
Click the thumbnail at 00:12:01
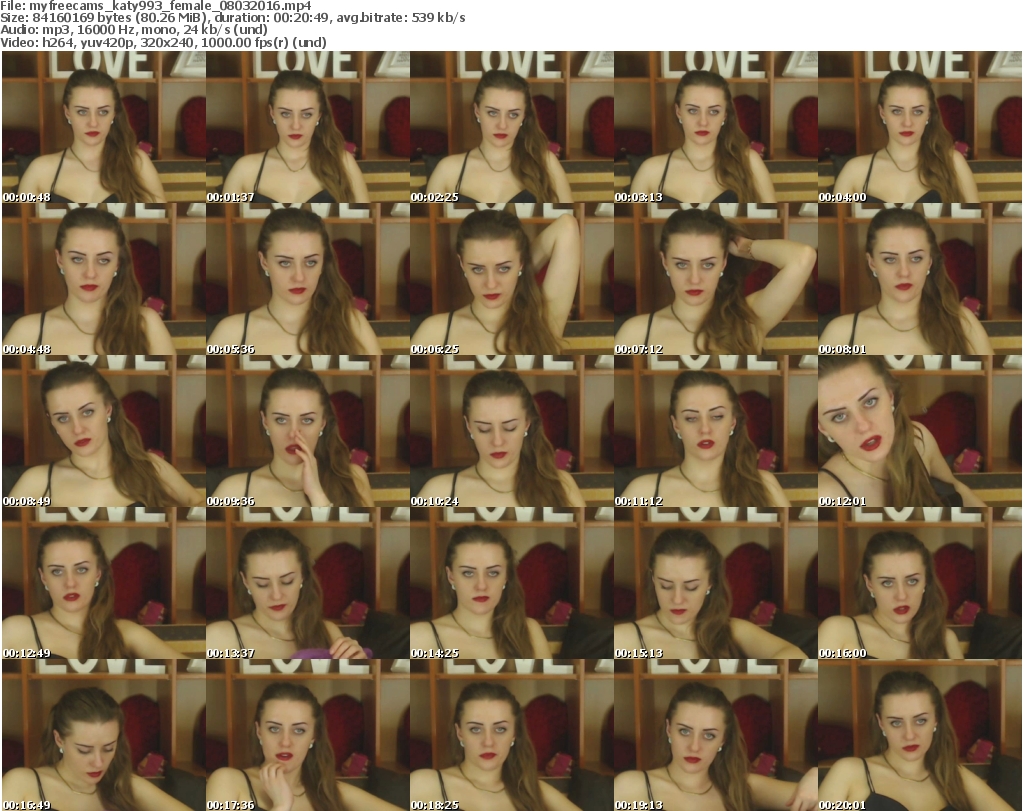pyautogui.click(x=919, y=432)
